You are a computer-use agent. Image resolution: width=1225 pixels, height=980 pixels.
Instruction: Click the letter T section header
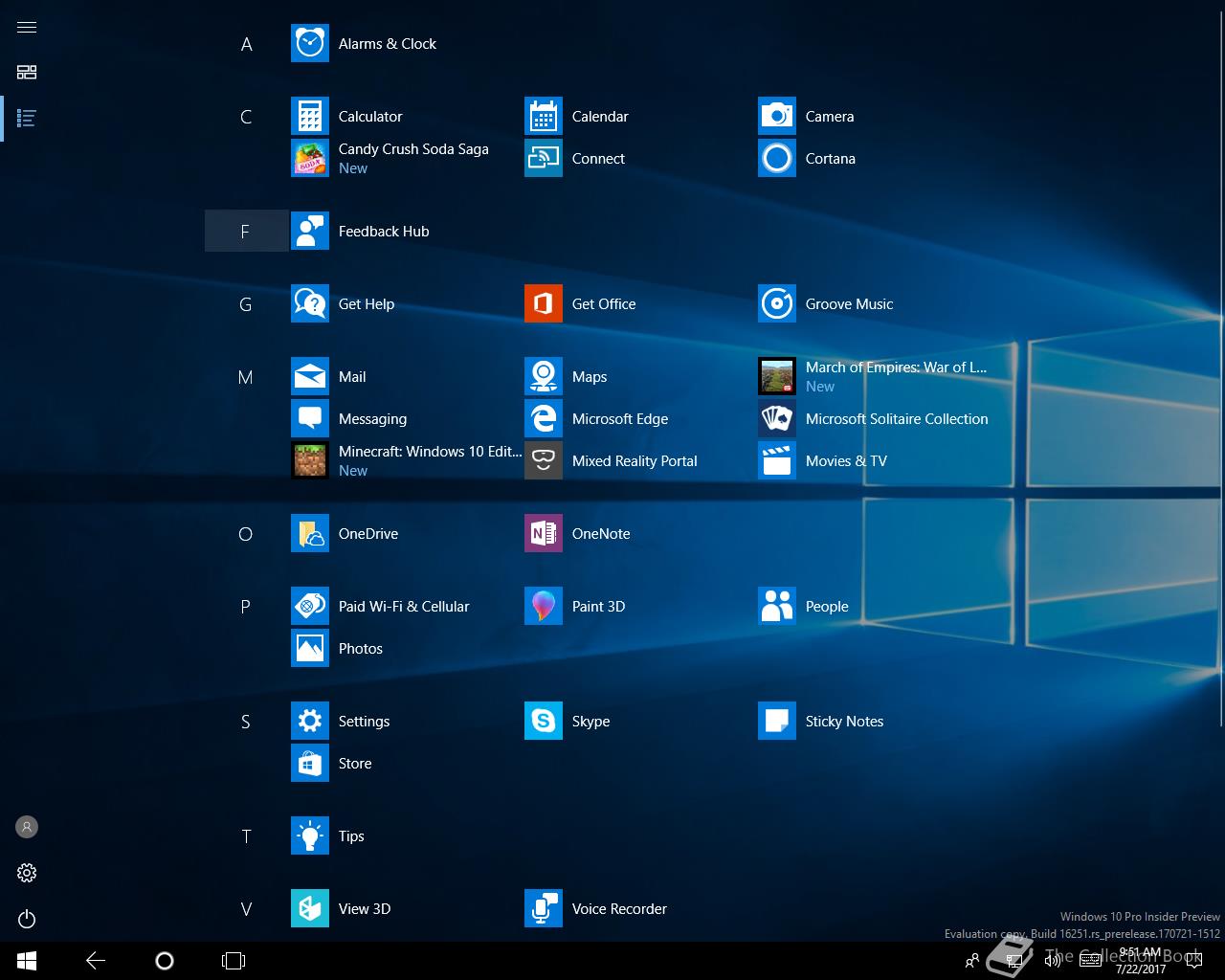coord(246,836)
